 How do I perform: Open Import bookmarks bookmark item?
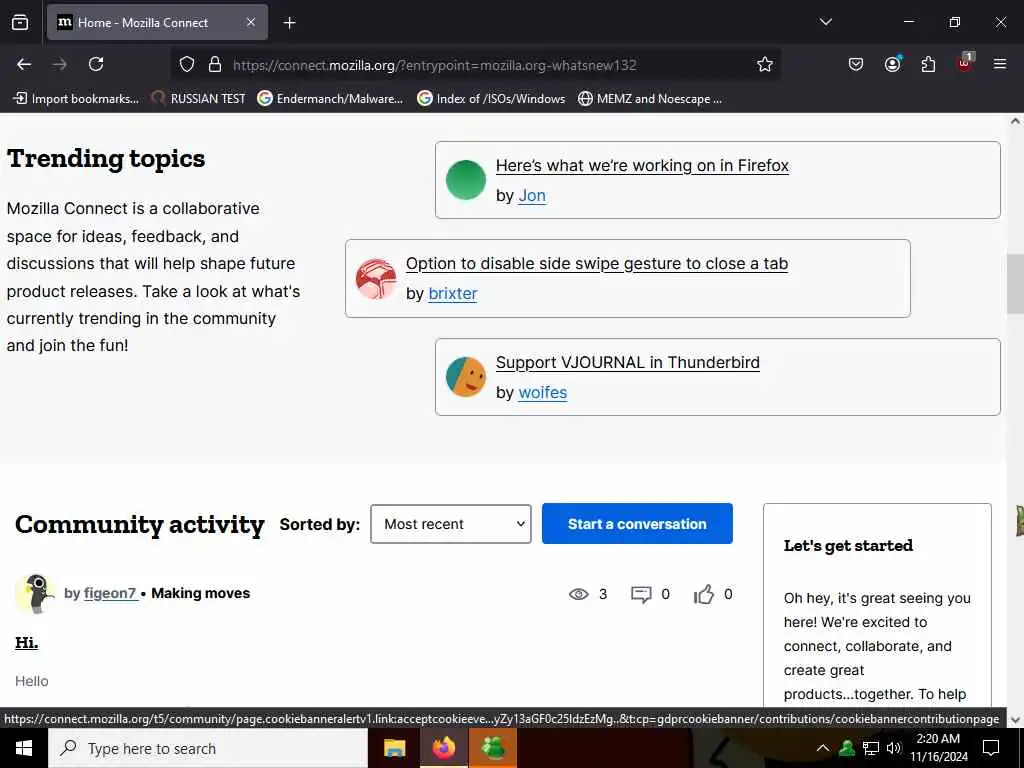[76, 99]
